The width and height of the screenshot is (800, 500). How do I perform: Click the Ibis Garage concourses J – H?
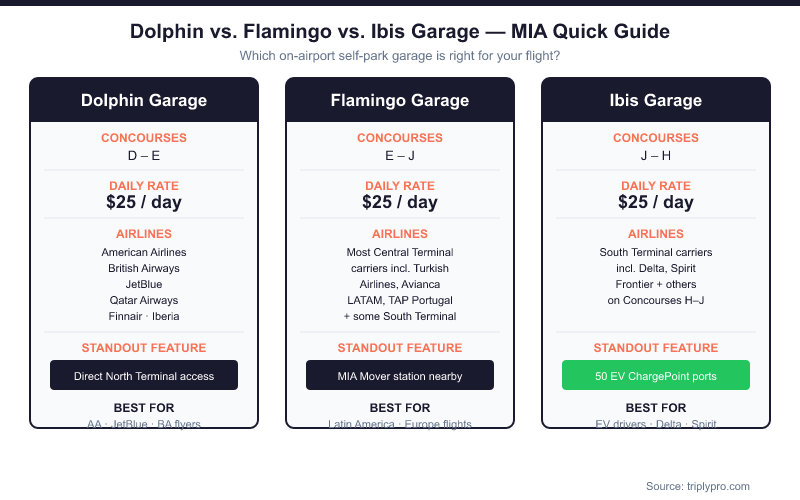click(x=656, y=156)
